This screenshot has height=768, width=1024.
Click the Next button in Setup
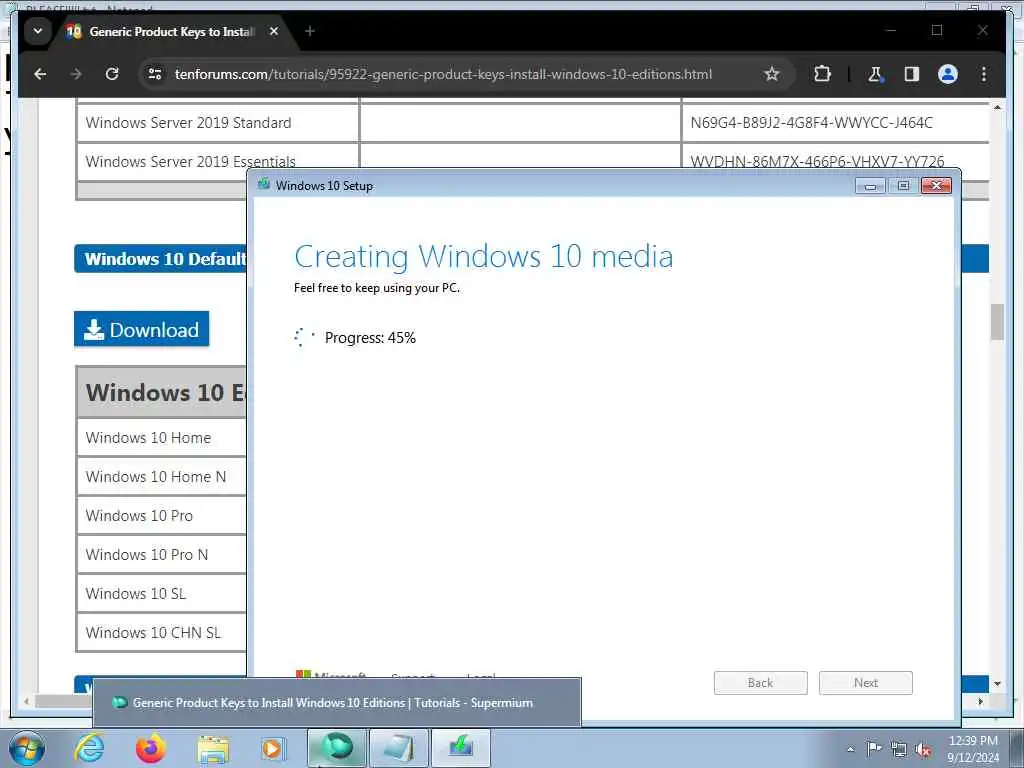866,682
